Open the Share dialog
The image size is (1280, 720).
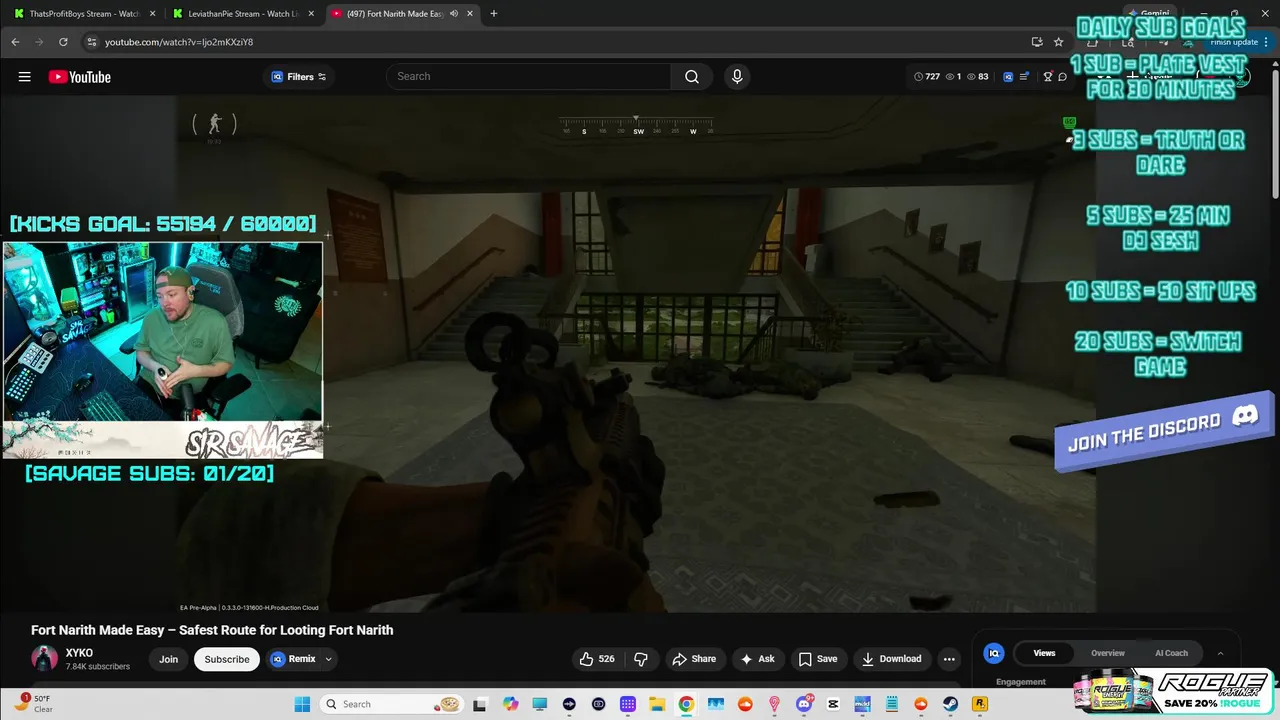tap(694, 659)
